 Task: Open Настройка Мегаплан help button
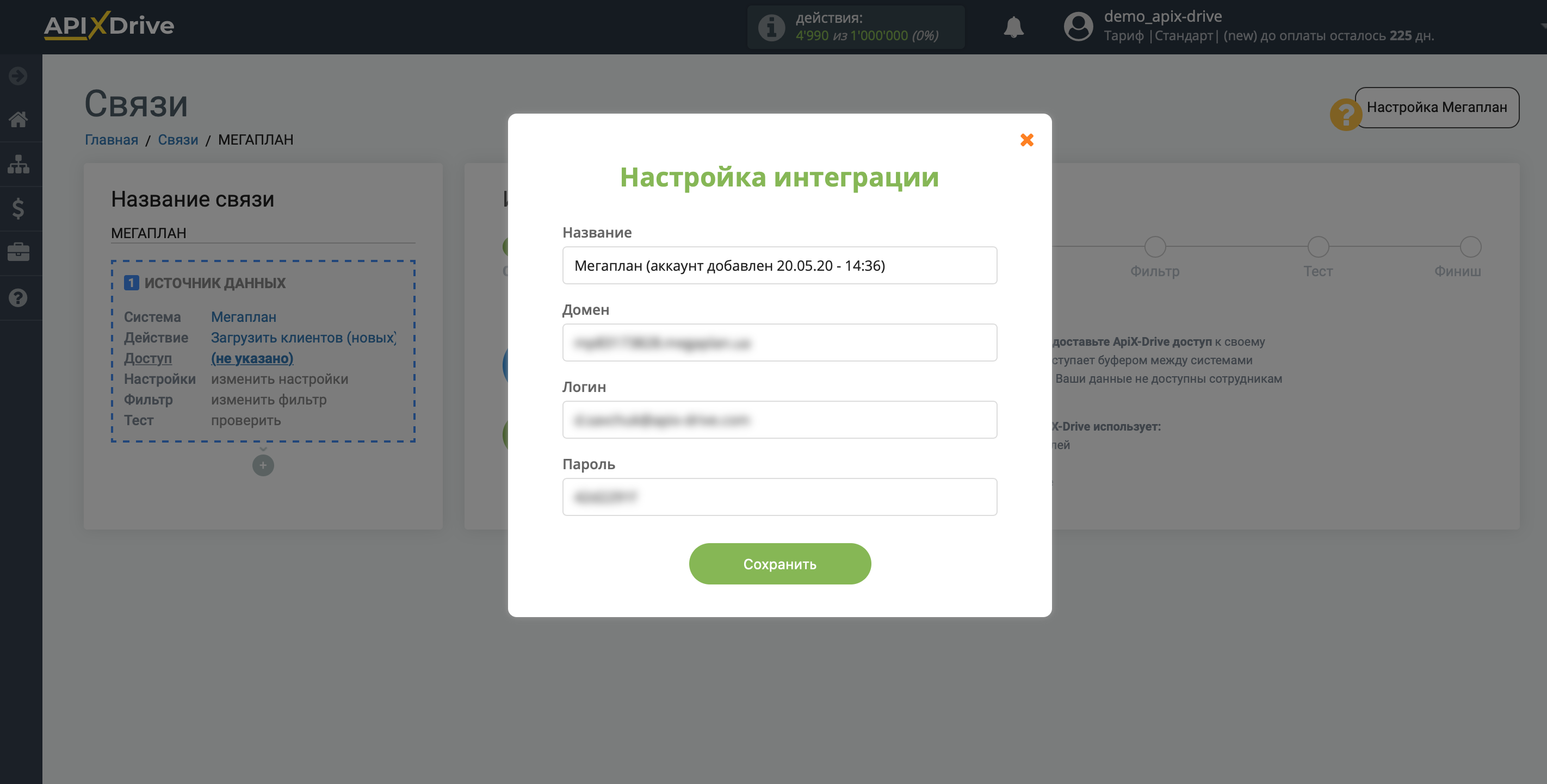pos(1437,108)
